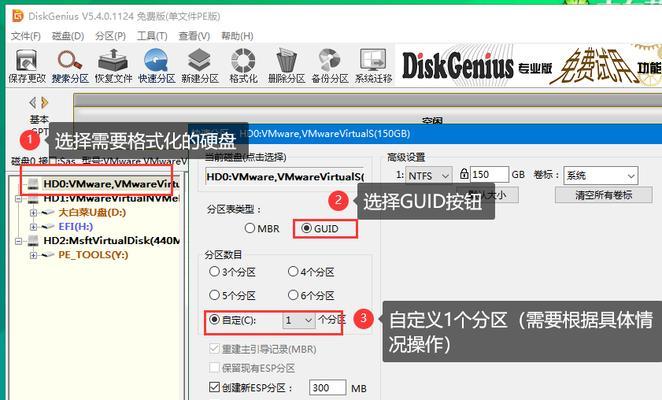Choose the 3个分区 option
This screenshot has height=400, width=662.
point(214,272)
